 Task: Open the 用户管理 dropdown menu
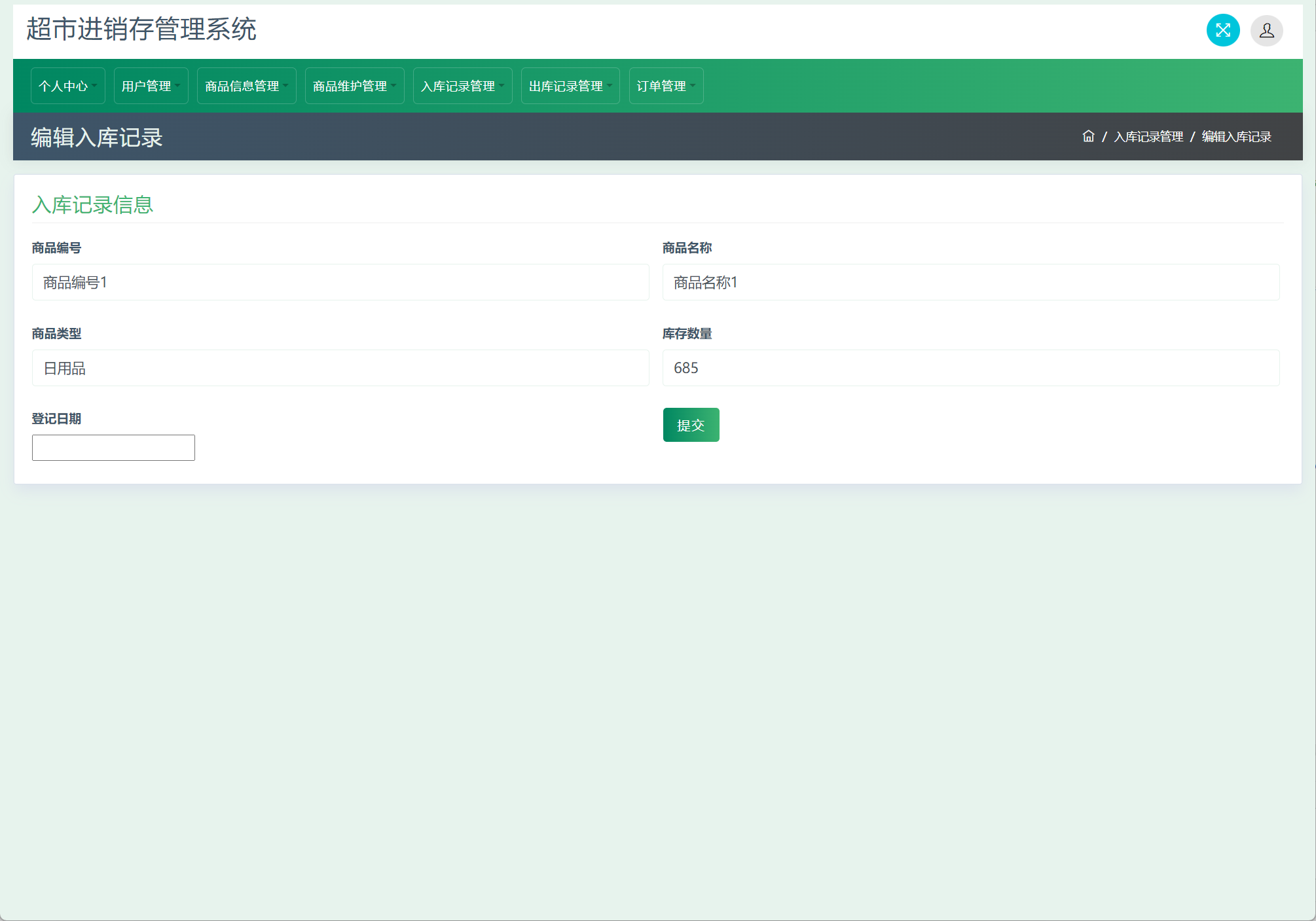[151, 86]
